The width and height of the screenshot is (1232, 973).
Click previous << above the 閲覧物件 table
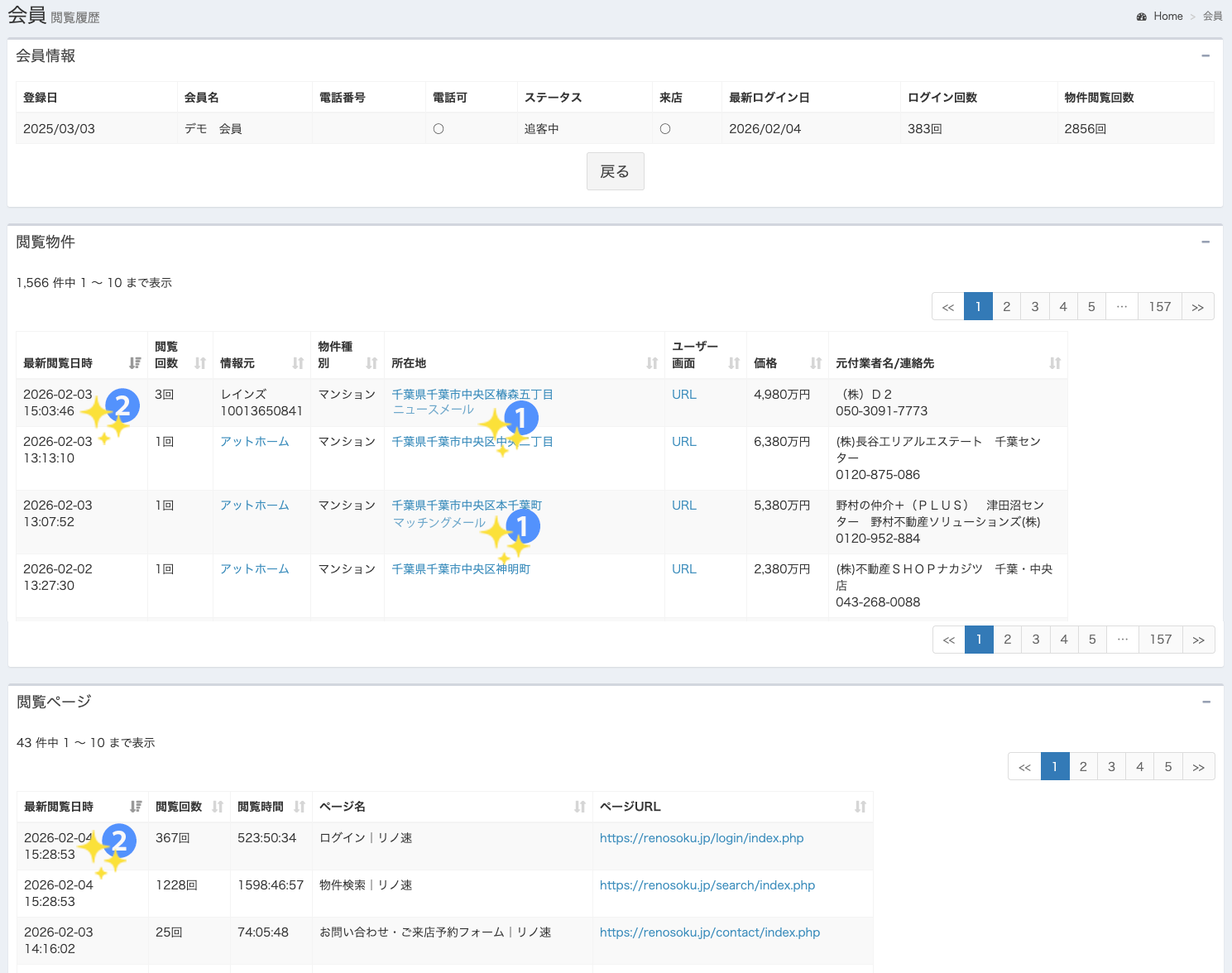948,307
